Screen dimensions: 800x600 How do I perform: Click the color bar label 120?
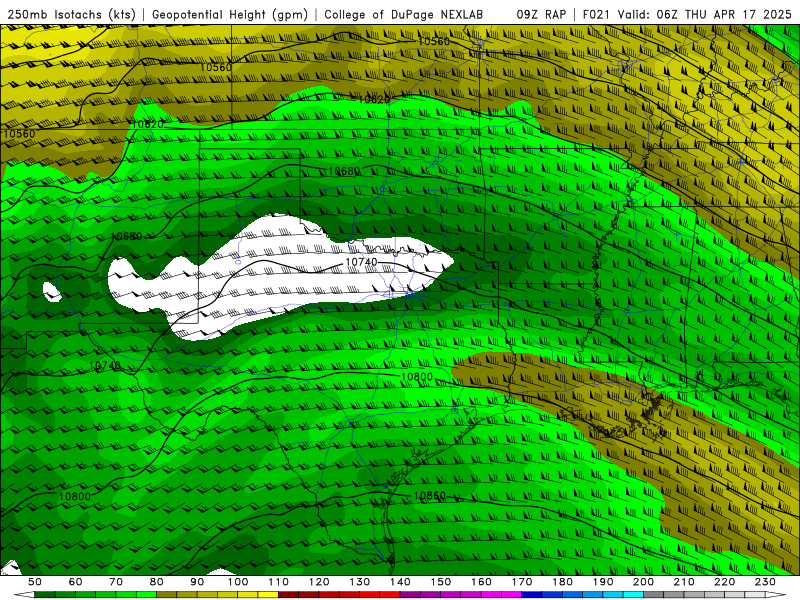319,582
